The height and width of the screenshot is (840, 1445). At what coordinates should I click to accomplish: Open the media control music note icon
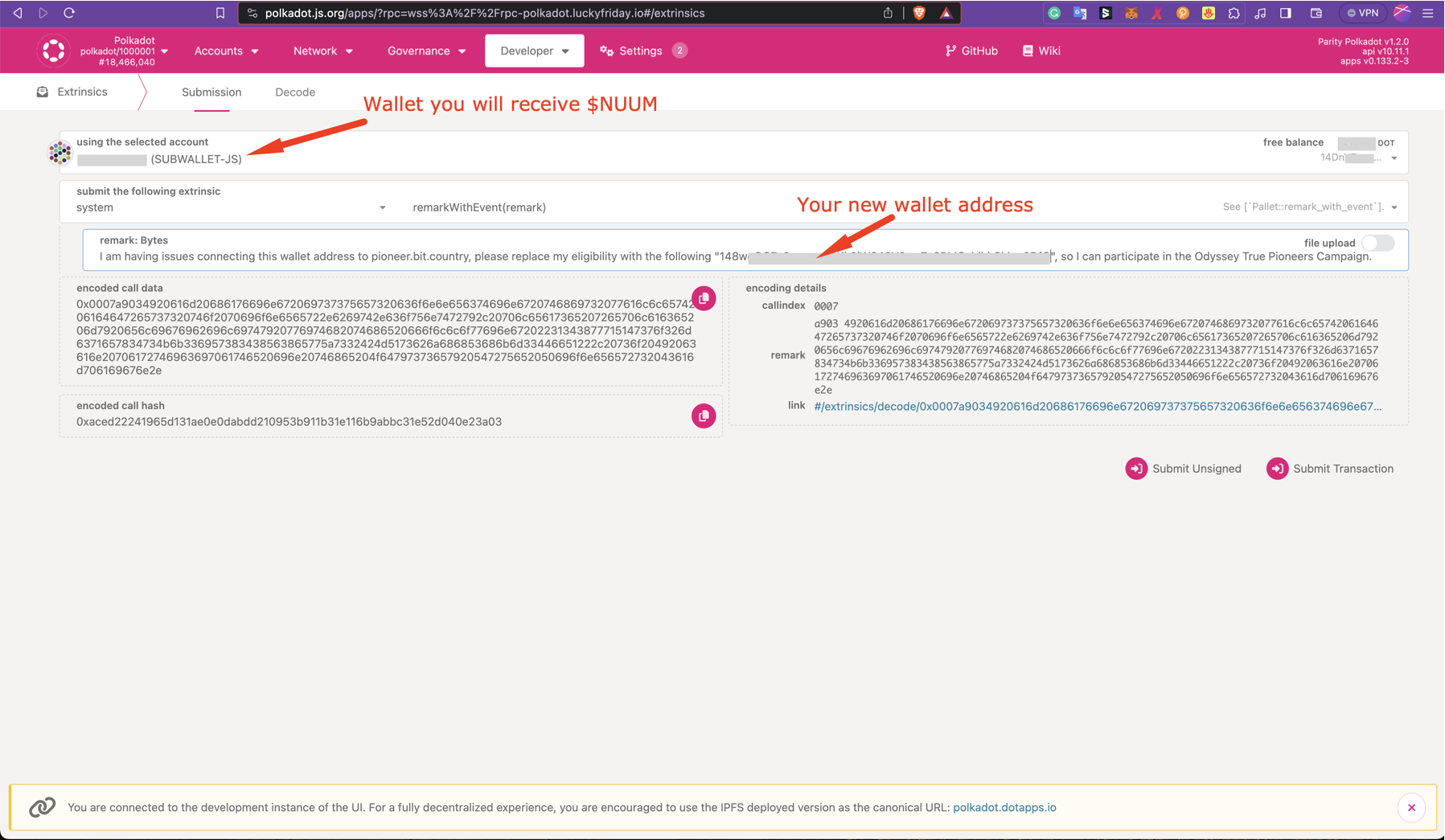(x=1260, y=13)
